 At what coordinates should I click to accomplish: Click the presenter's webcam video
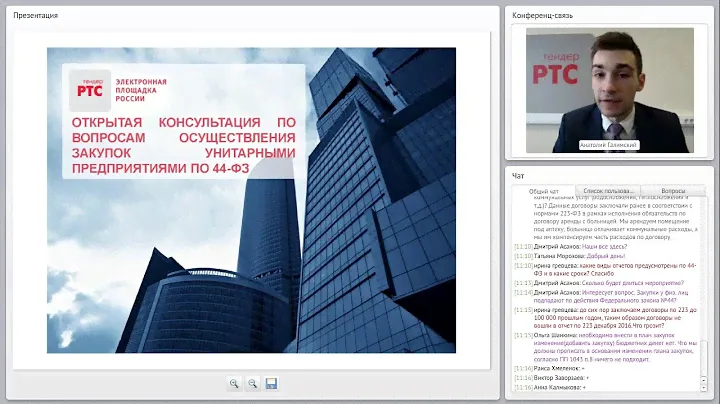(x=607, y=88)
